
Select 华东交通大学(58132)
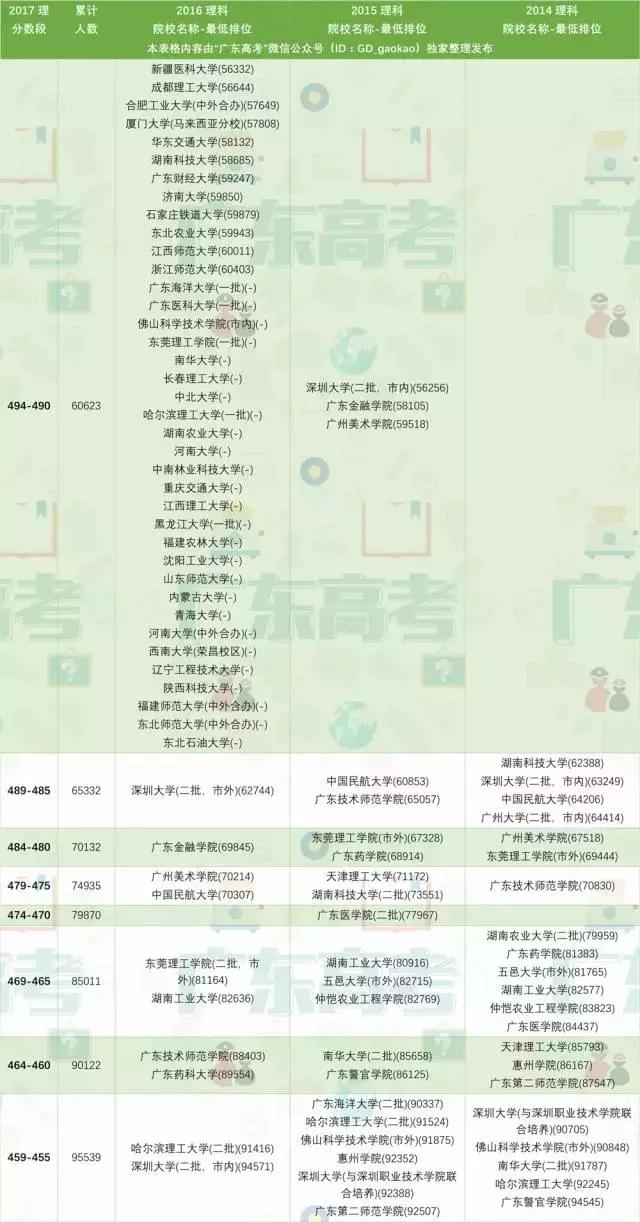(202, 142)
